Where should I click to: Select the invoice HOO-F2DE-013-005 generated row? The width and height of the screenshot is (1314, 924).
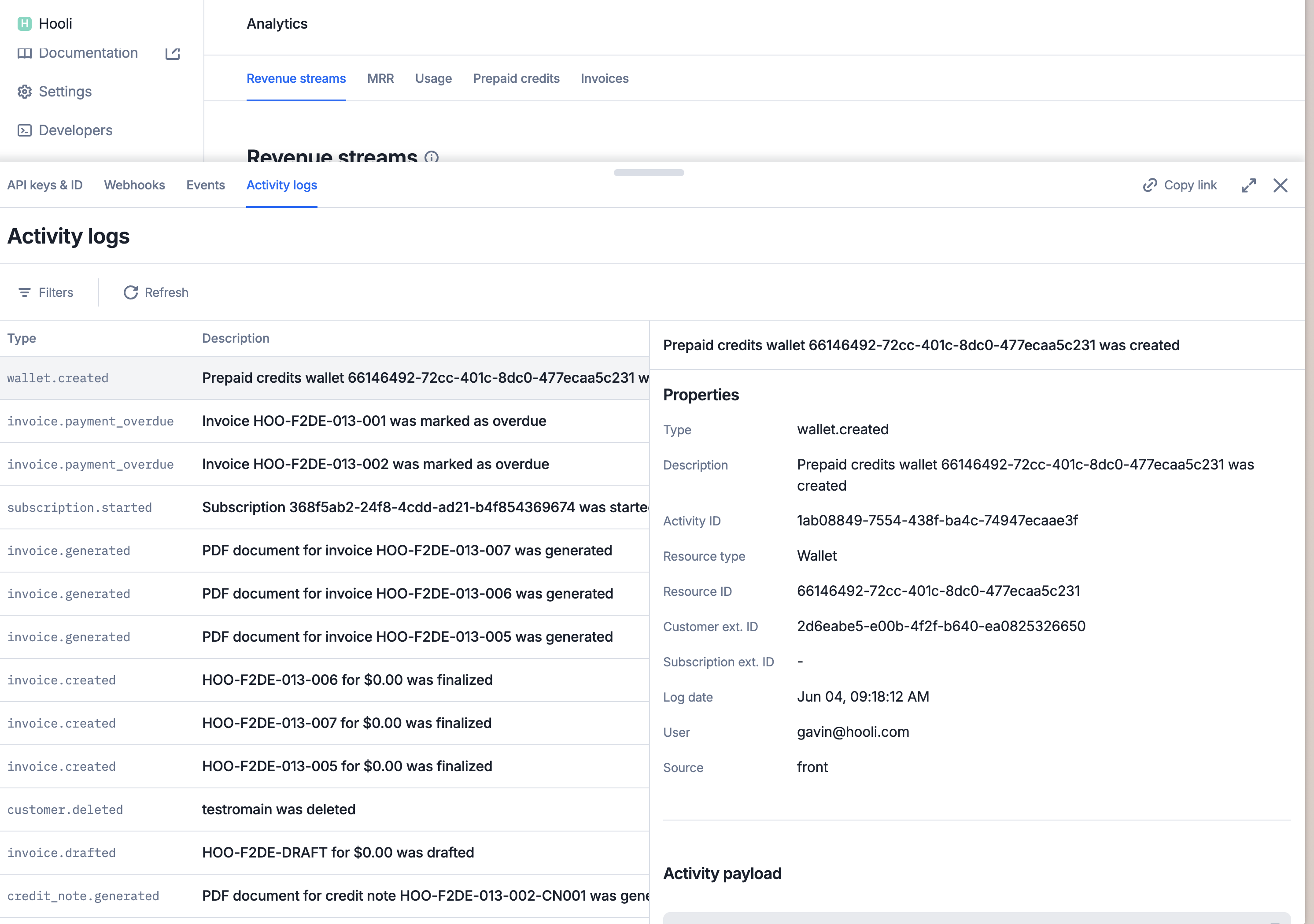325,636
